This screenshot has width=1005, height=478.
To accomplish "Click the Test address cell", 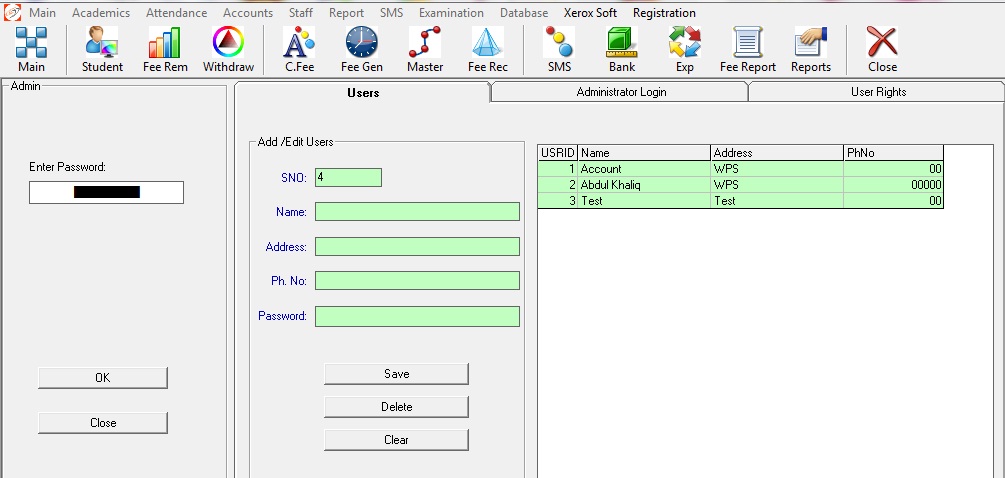I will [777, 201].
